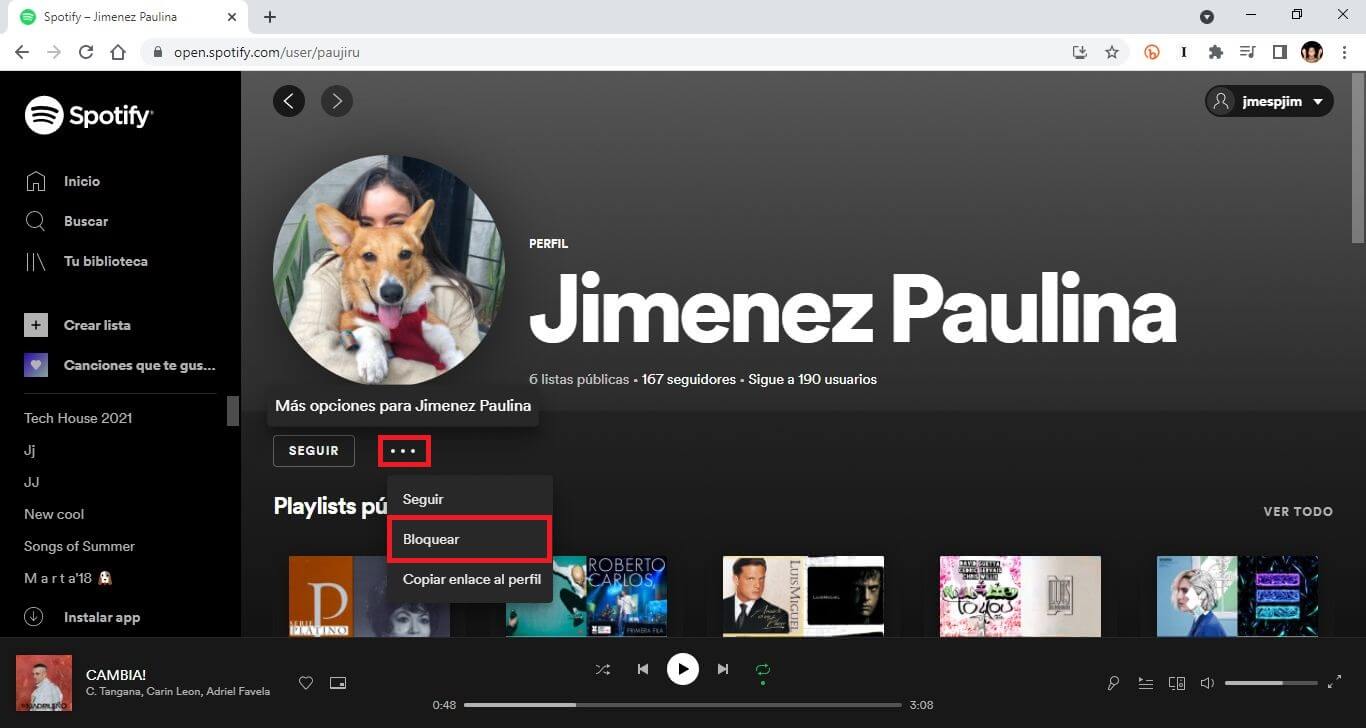The height and width of the screenshot is (728, 1366).
Task: Skip to previous track
Action: click(643, 669)
